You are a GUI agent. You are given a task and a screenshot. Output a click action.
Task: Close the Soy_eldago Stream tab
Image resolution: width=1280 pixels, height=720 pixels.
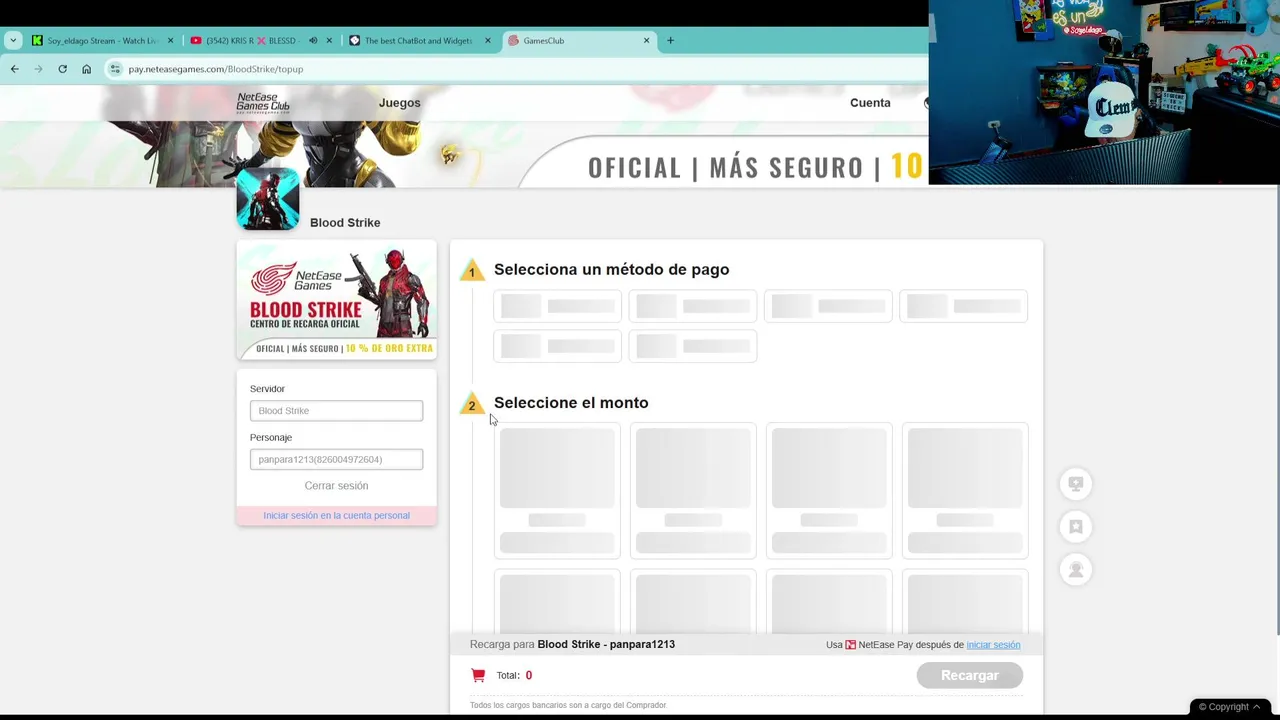(x=170, y=41)
